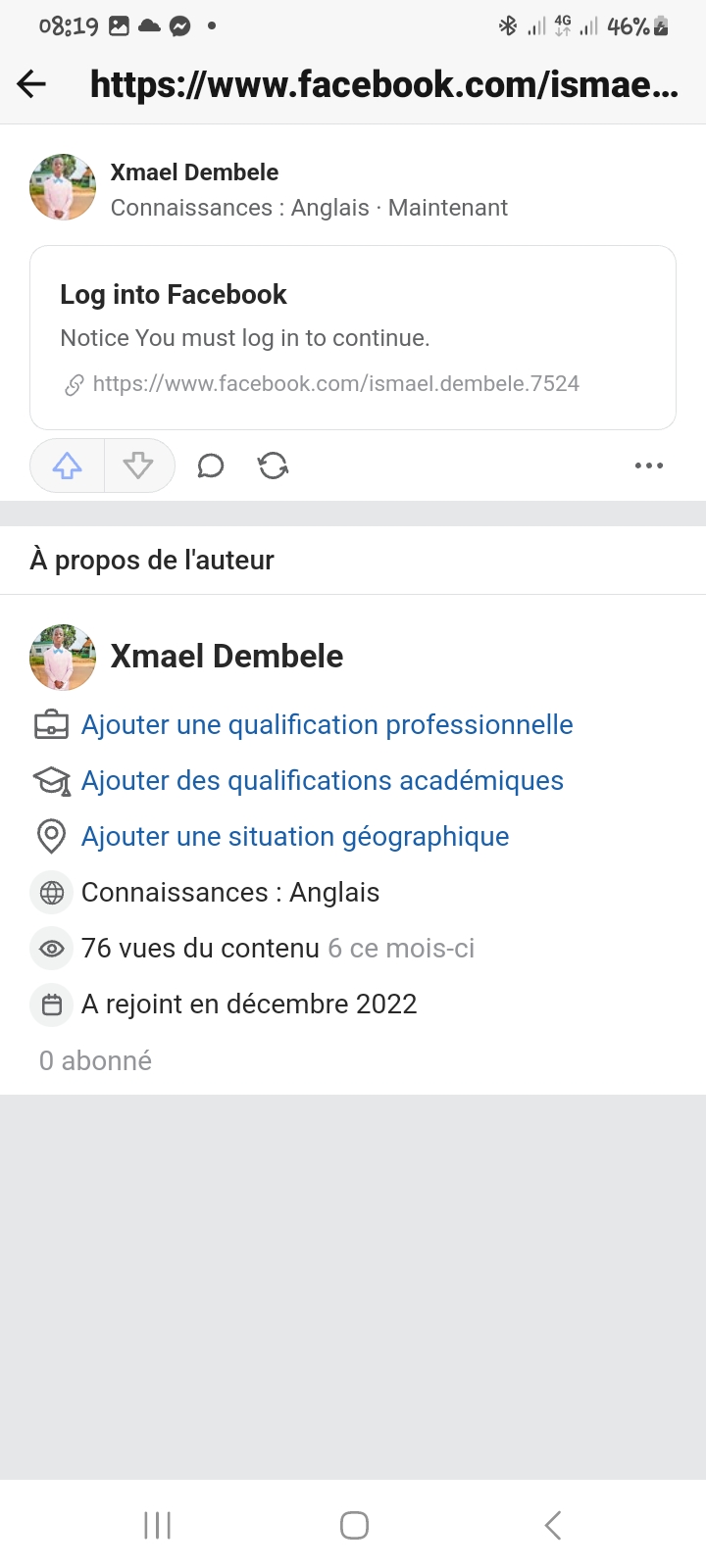
Task: Tap the facebook.com/ismael.dembele.7524 URL
Action: [335, 384]
